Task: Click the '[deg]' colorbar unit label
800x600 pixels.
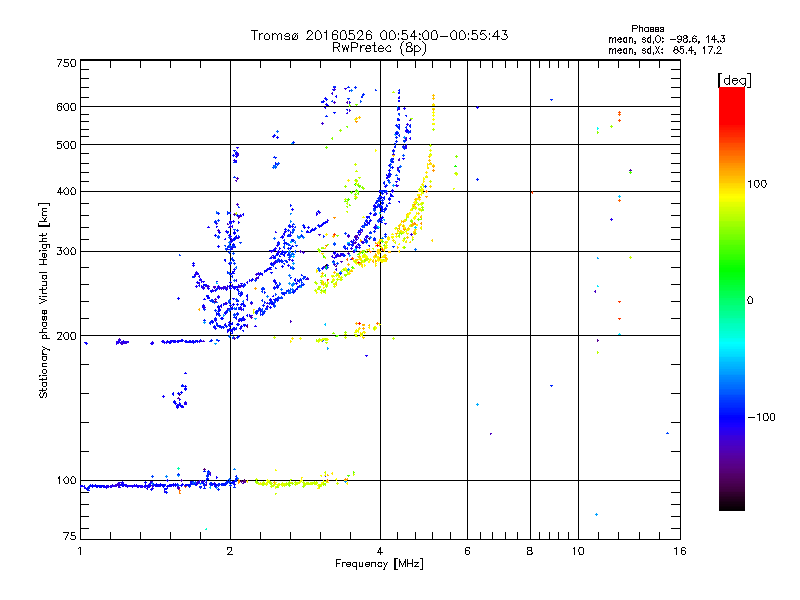Action: [x=734, y=80]
